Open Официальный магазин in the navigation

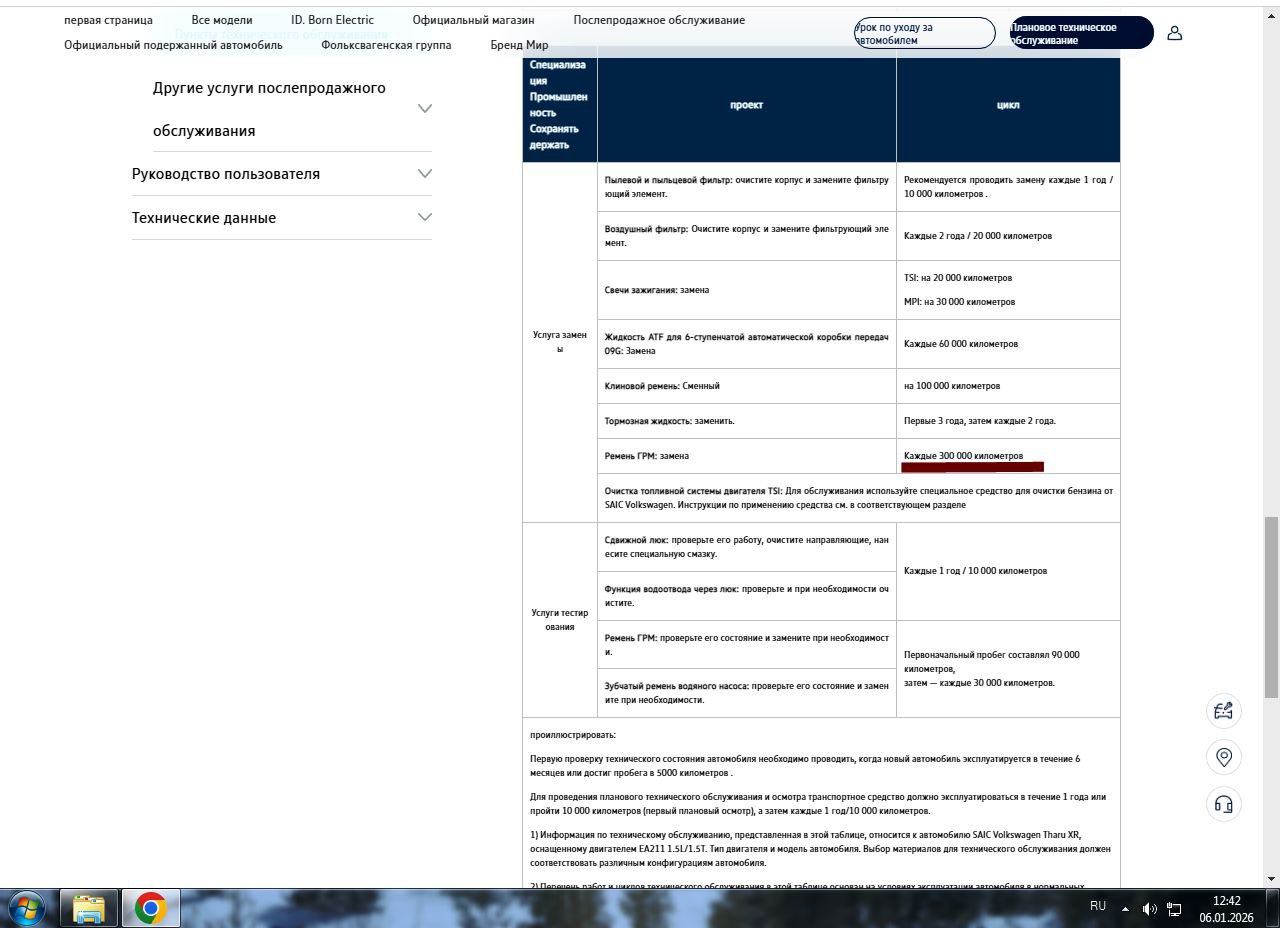[x=473, y=20]
